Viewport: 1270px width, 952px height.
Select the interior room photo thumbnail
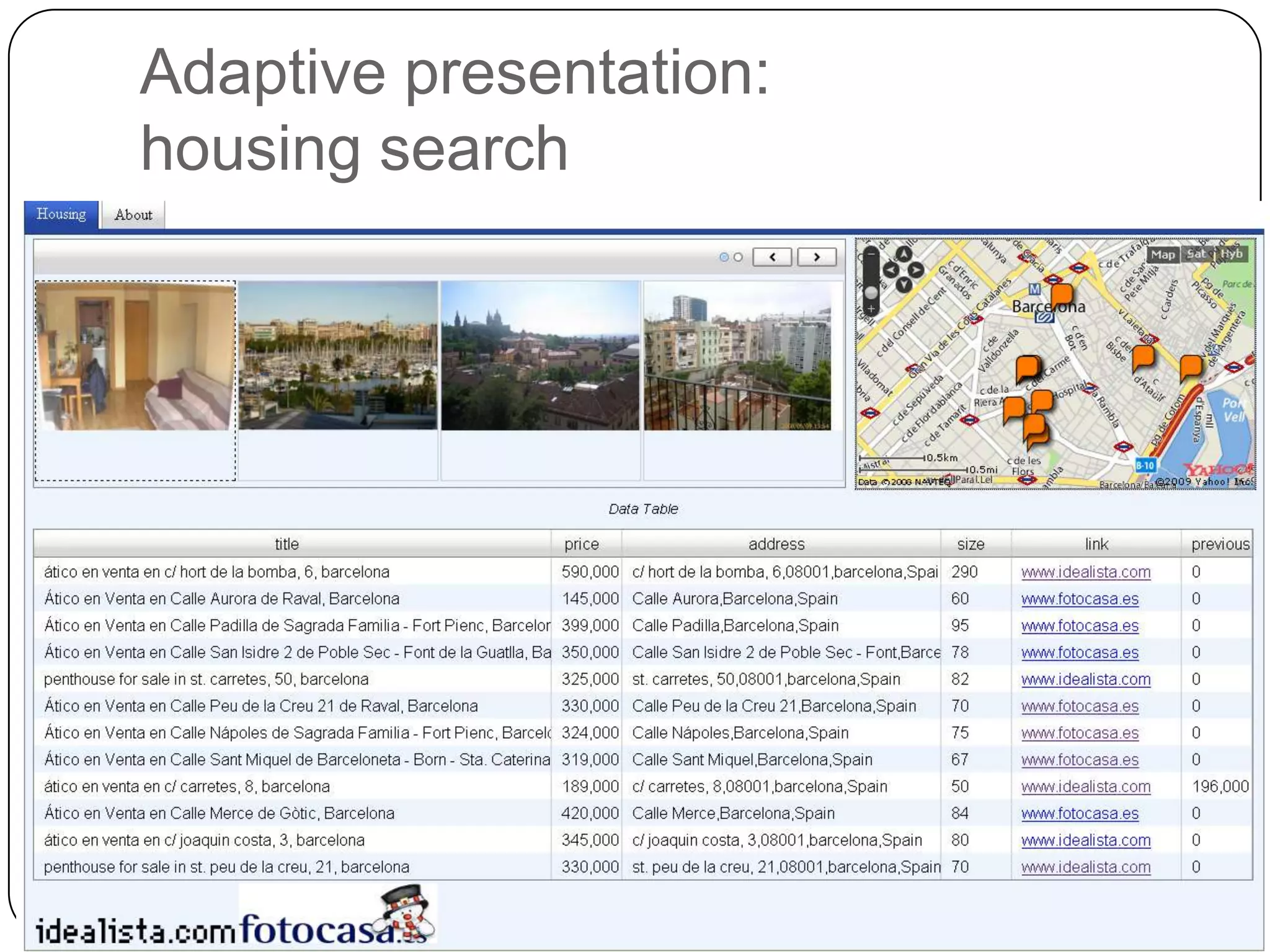click(x=136, y=356)
